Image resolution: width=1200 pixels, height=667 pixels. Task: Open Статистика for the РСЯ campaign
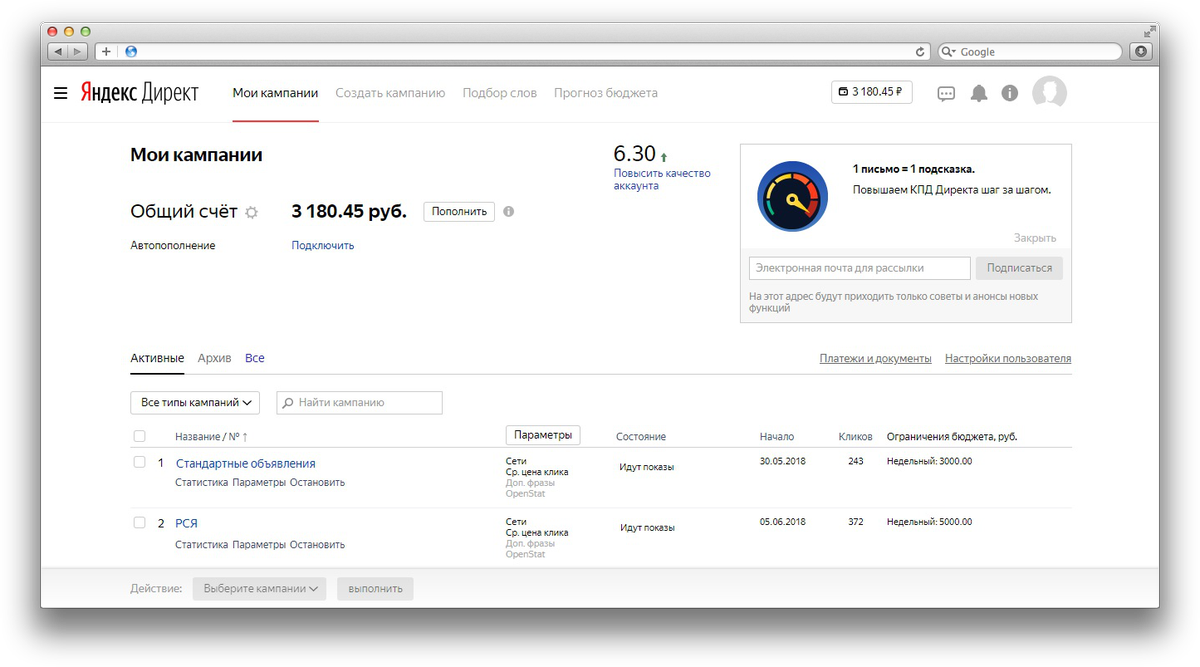click(x=201, y=545)
